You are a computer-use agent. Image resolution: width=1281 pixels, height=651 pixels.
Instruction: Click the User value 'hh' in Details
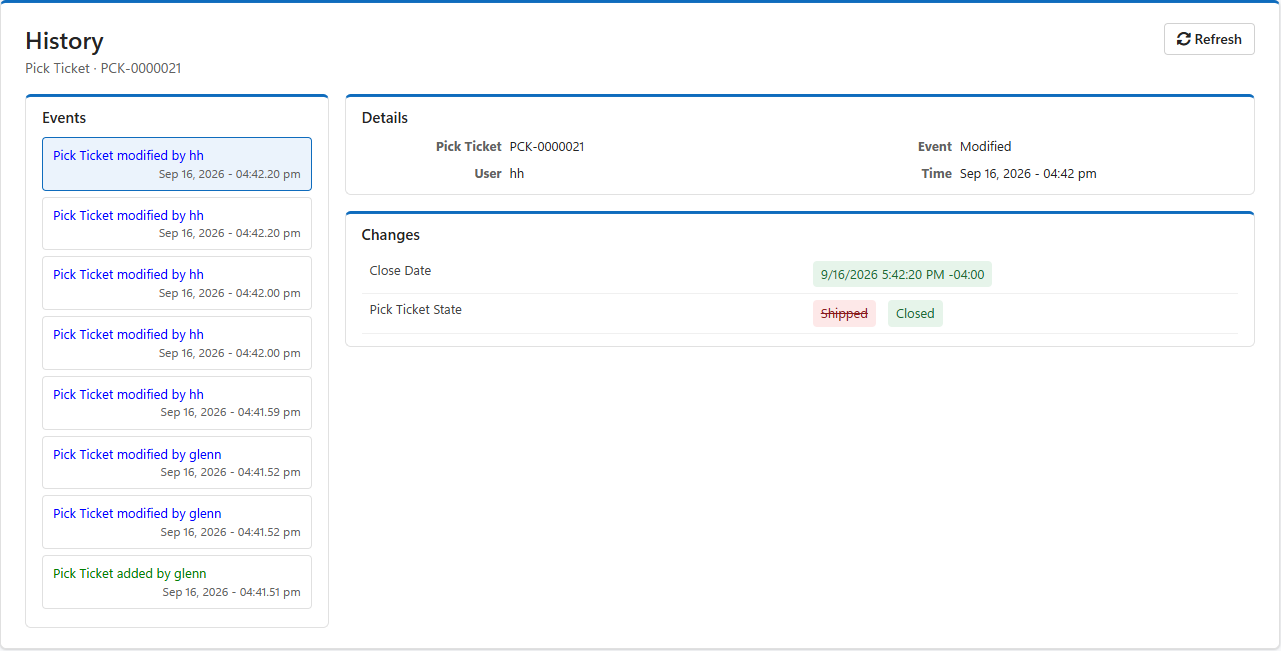point(517,174)
